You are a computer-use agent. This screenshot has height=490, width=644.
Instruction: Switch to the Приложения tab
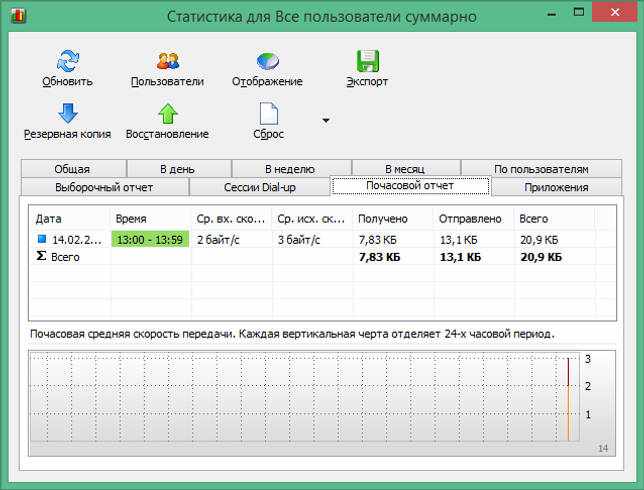tap(557, 187)
